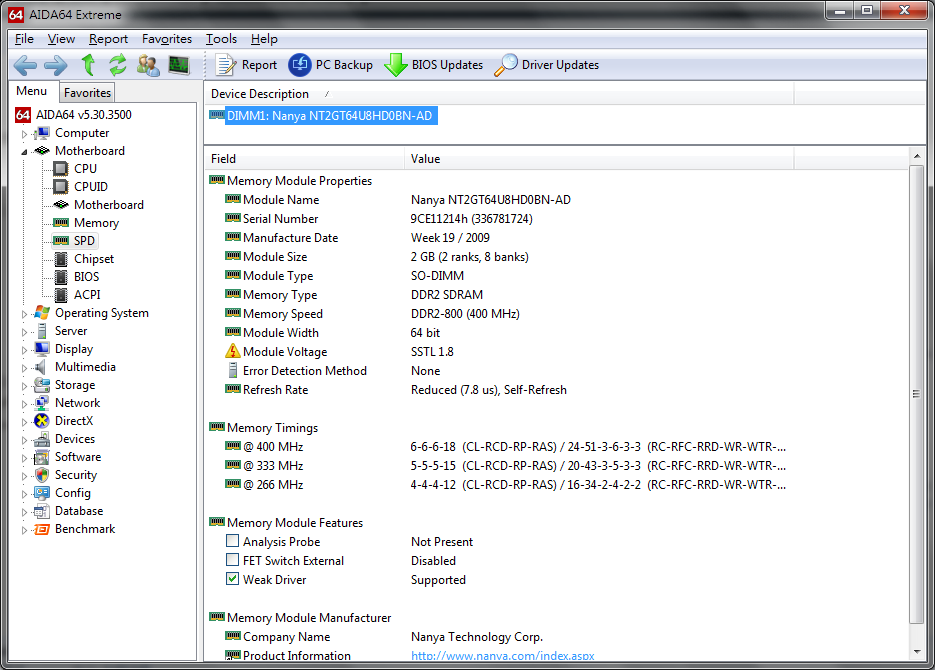The height and width of the screenshot is (670, 935).
Task: Click the details pane scrollbar down arrow
Action: point(917,652)
